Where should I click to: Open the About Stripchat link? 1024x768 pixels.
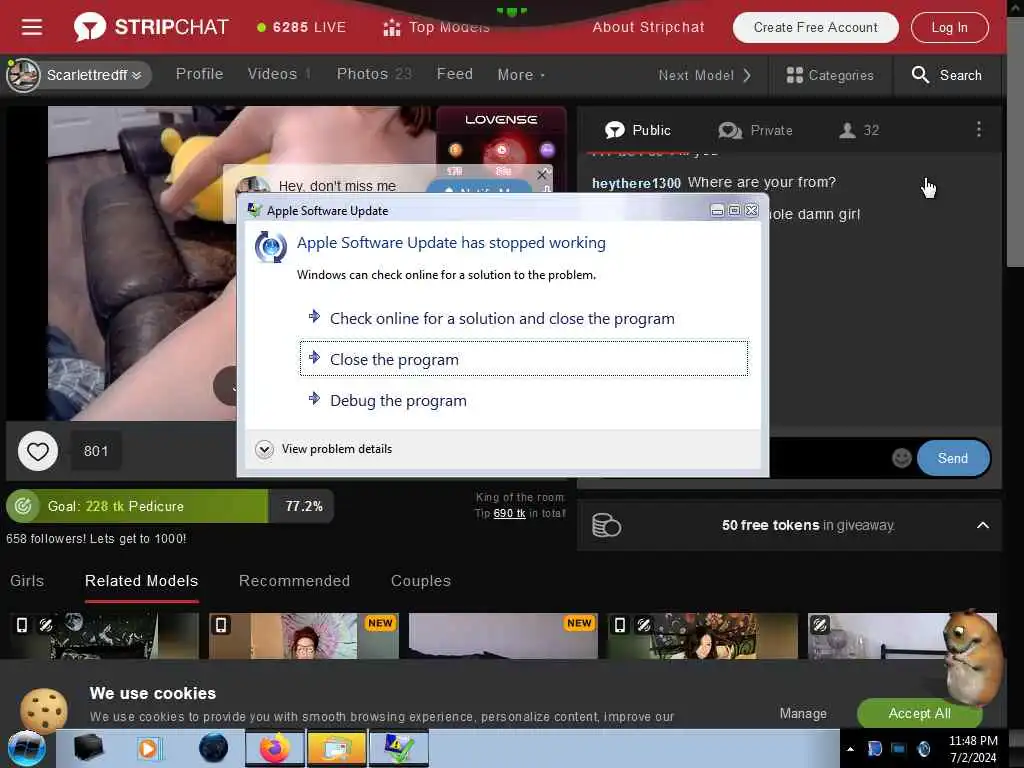(x=648, y=27)
